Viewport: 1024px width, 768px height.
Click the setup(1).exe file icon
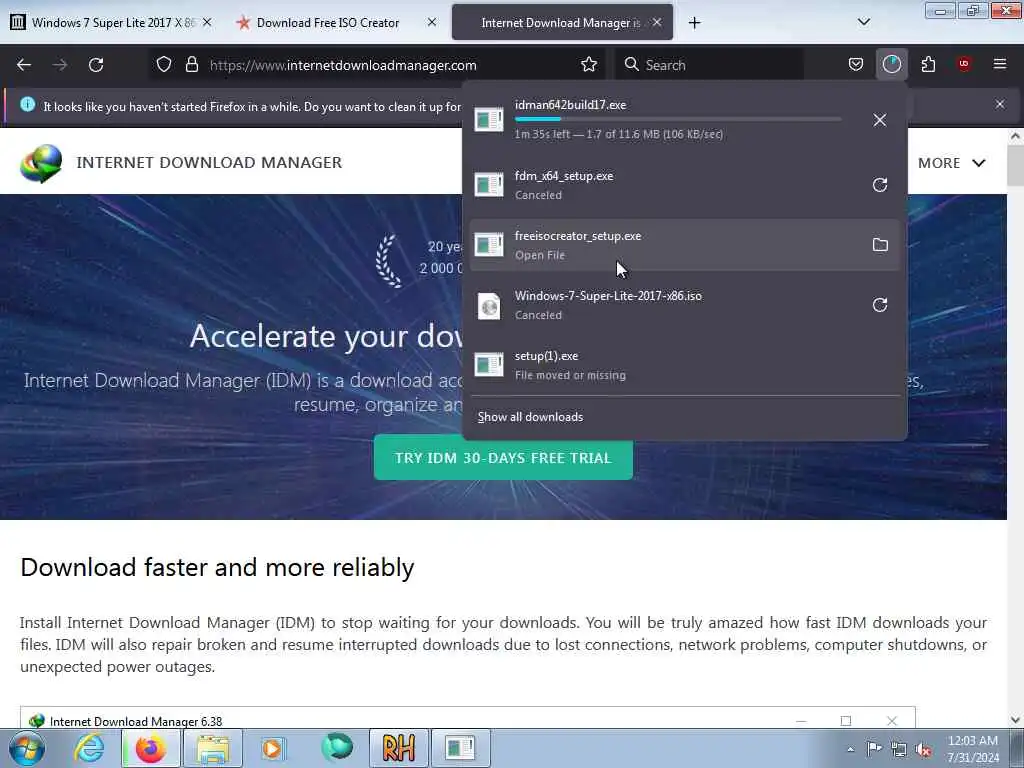coord(488,364)
